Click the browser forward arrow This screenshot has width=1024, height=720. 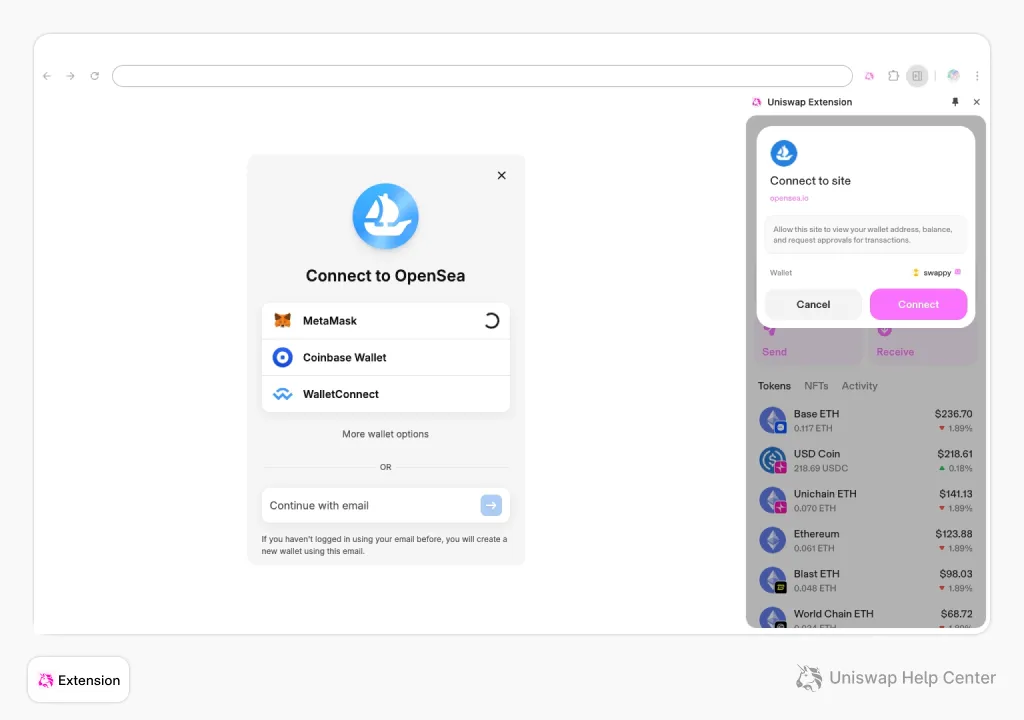click(71, 76)
